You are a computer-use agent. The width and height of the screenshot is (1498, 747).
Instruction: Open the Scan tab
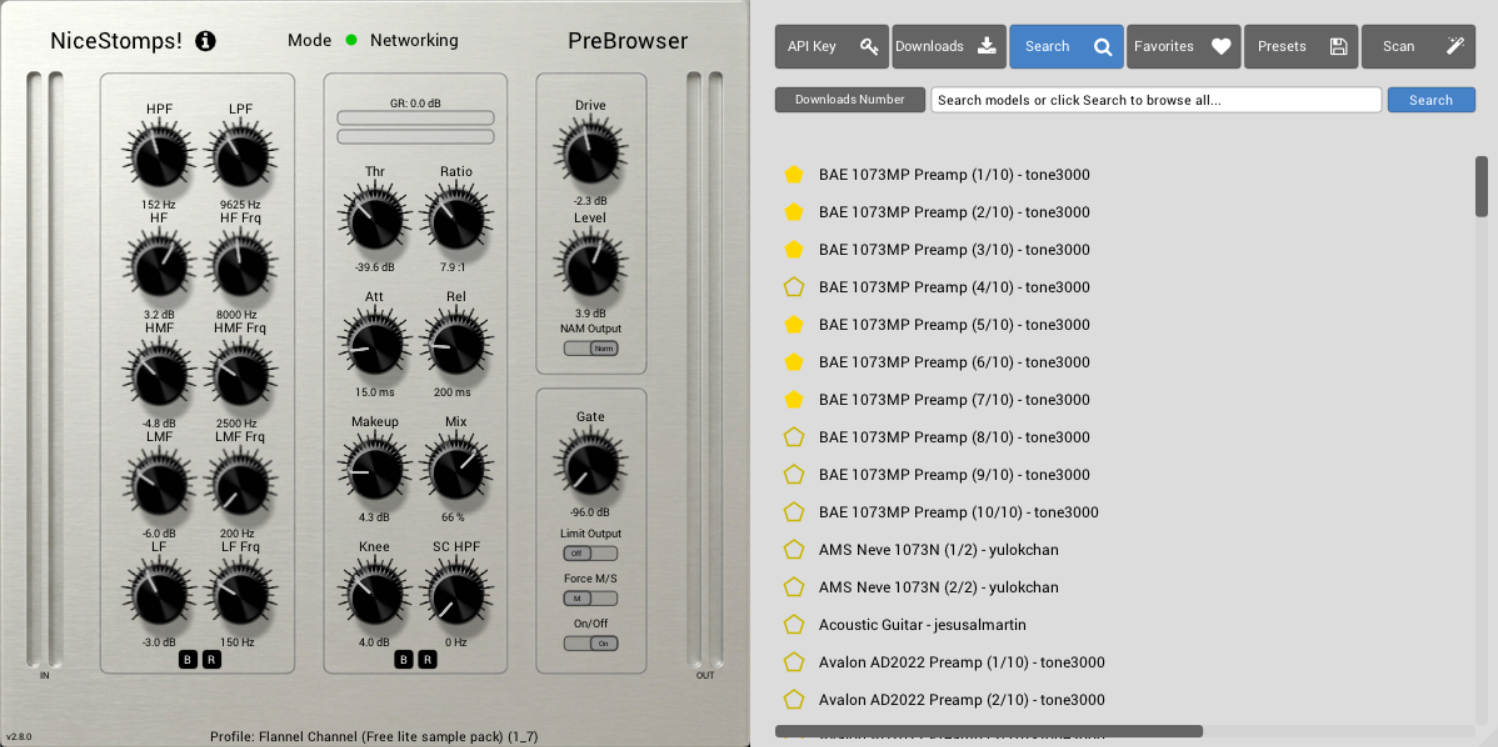1418,46
